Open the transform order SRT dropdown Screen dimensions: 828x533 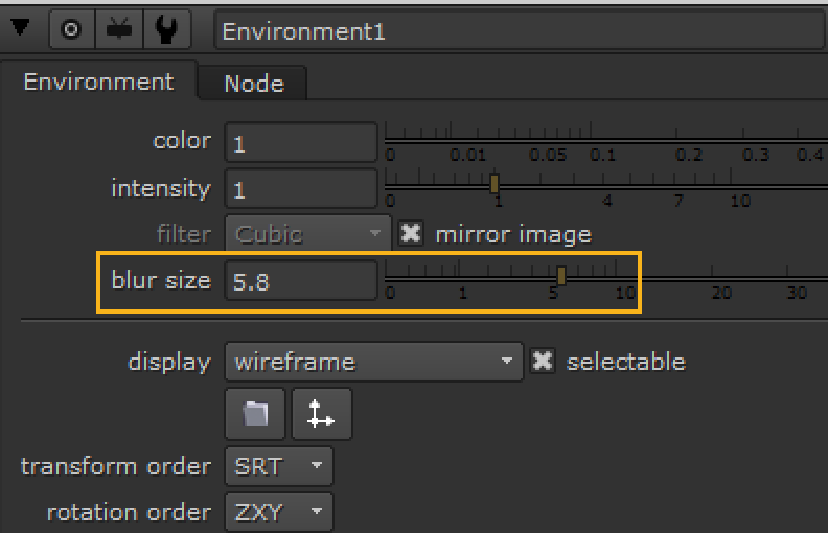point(279,466)
